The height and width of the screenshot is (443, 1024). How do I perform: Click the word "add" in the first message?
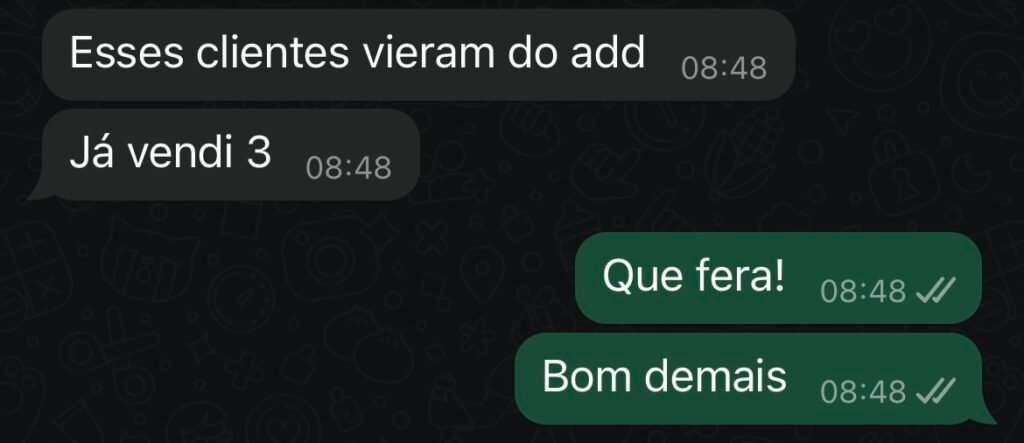tap(608, 52)
